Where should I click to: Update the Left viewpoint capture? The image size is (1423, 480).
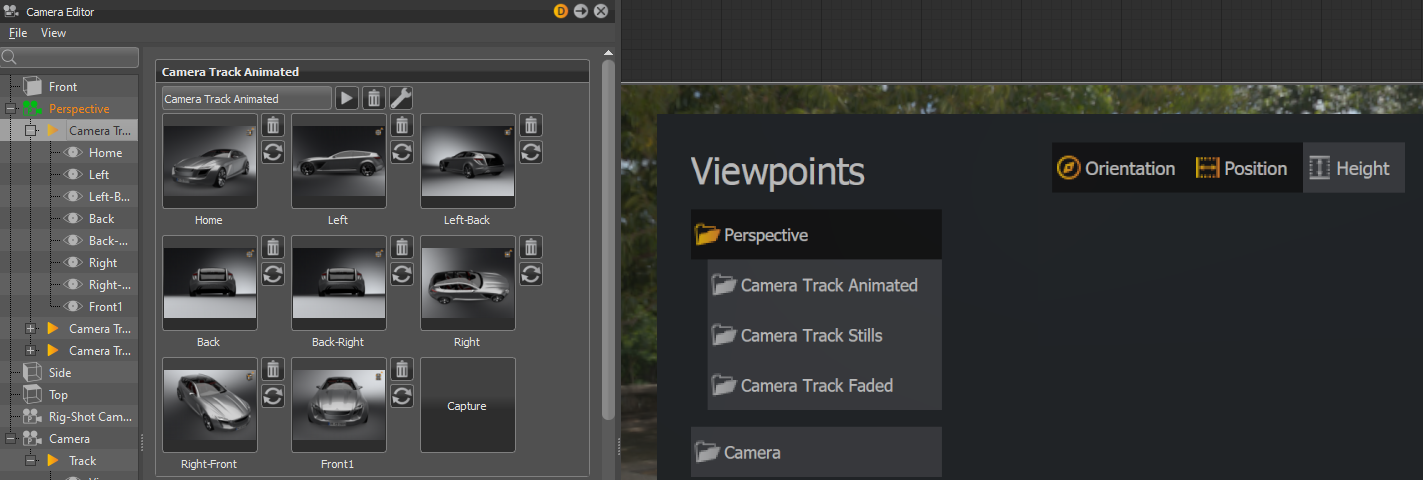click(x=402, y=152)
